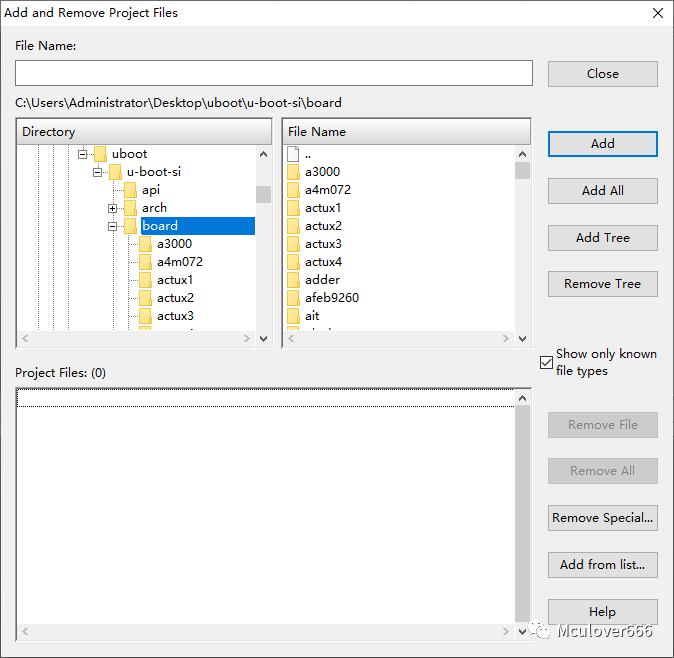Click Add from list button
Viewport: 674px width, 658px height.
tap(602, 565)
